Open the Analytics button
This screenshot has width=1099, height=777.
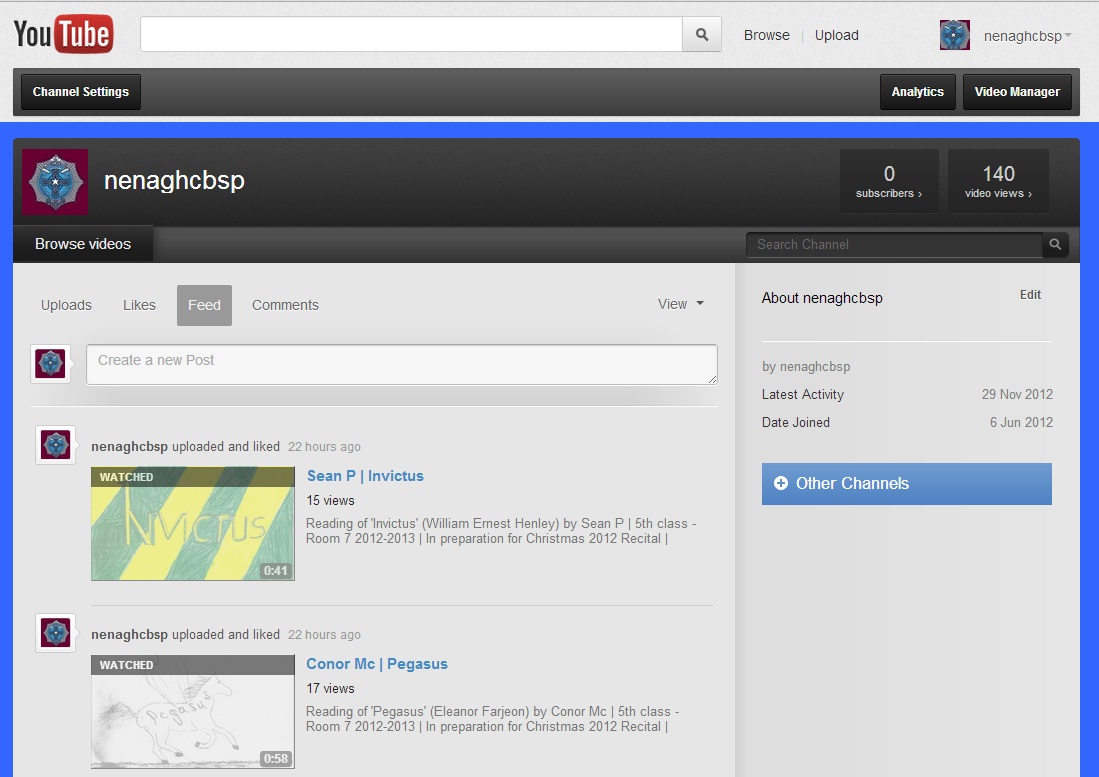click(917, 92)
